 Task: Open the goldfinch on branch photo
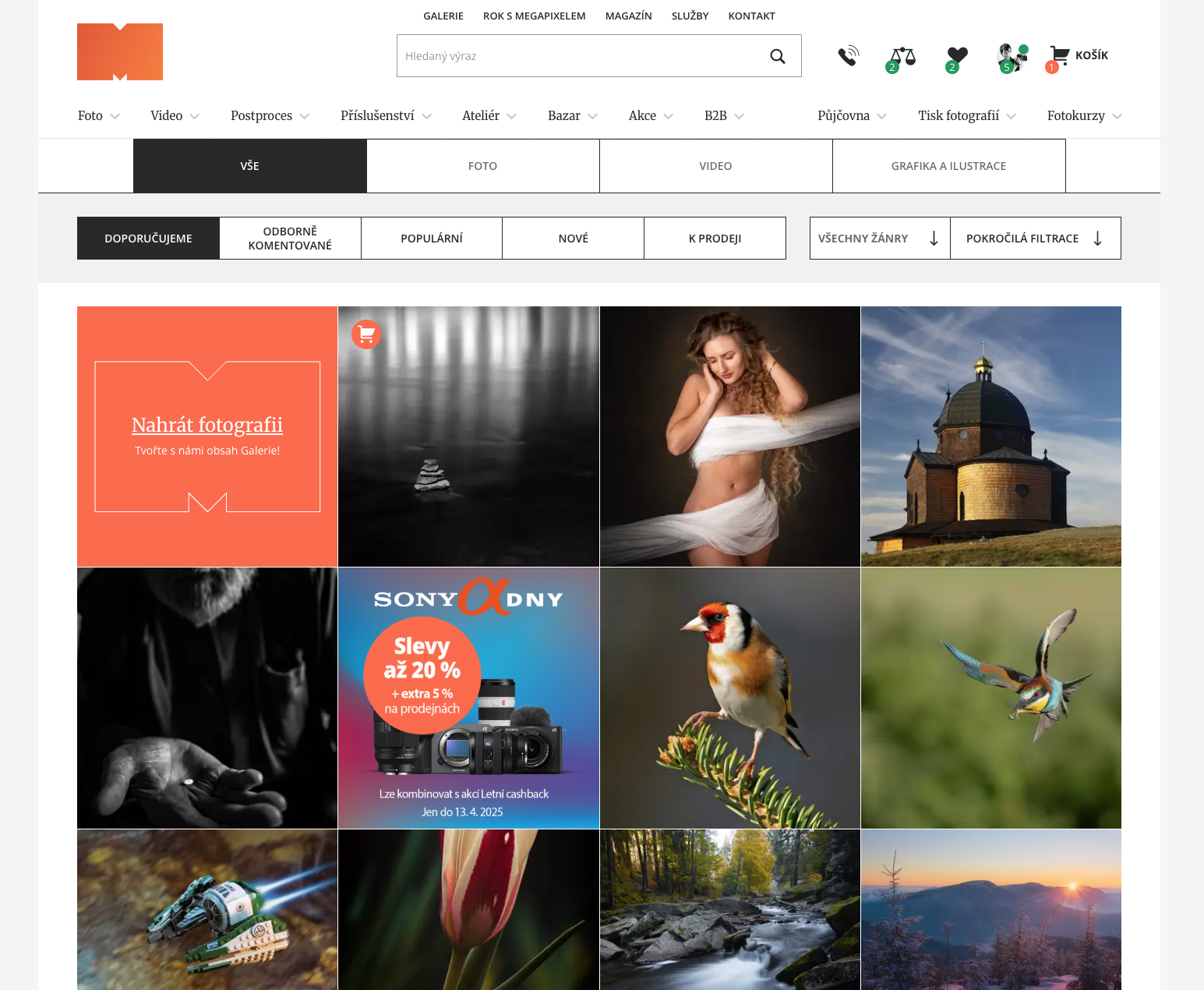730,698
